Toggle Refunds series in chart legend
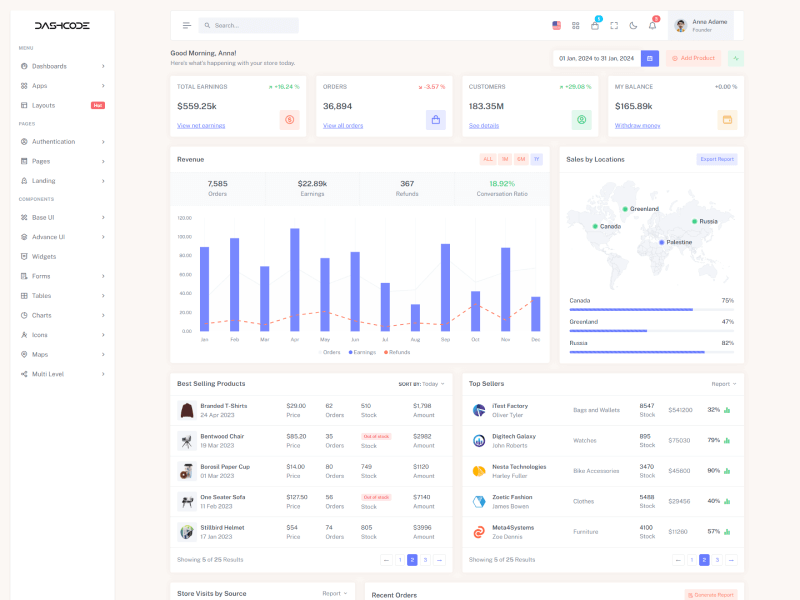Viewport: 800px width, 600px height. 396,352
